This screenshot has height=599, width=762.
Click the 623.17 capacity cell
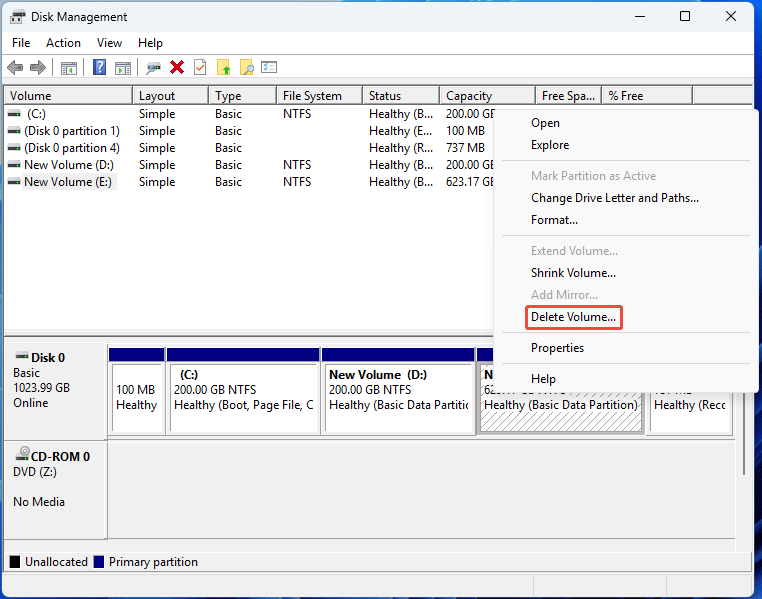click(x=469, y=182)
